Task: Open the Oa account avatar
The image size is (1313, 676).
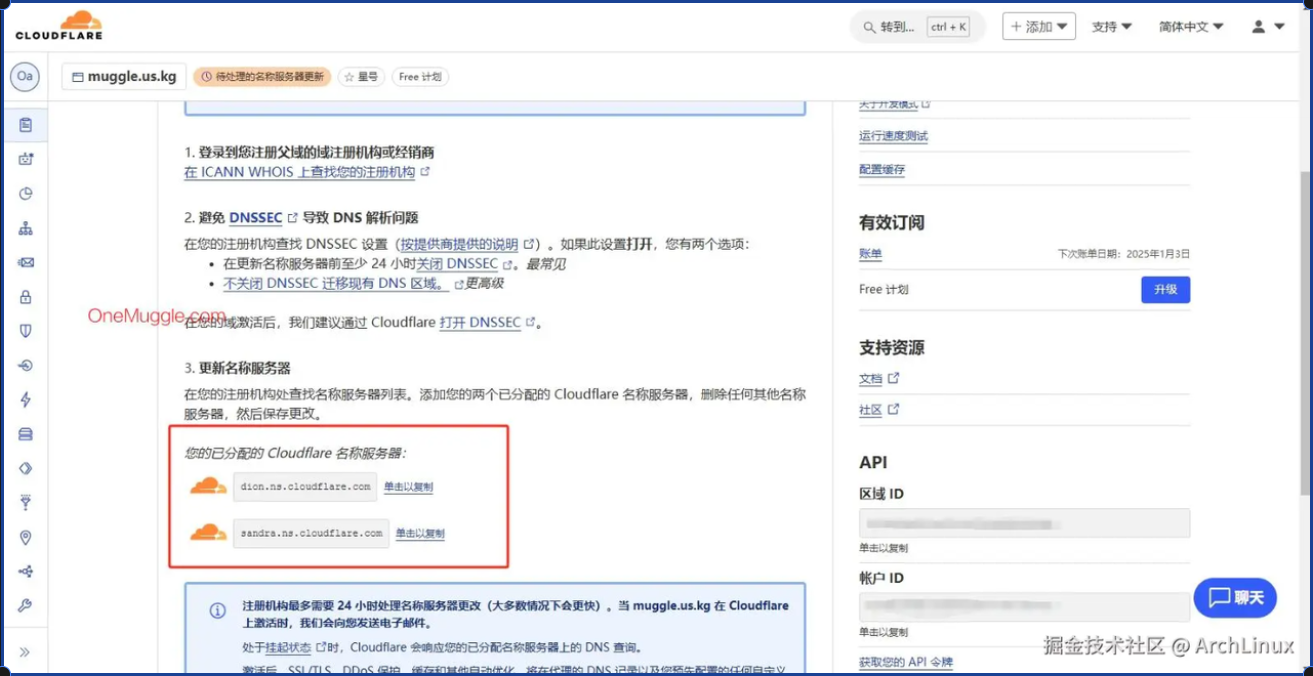Action: coord(25,76)
